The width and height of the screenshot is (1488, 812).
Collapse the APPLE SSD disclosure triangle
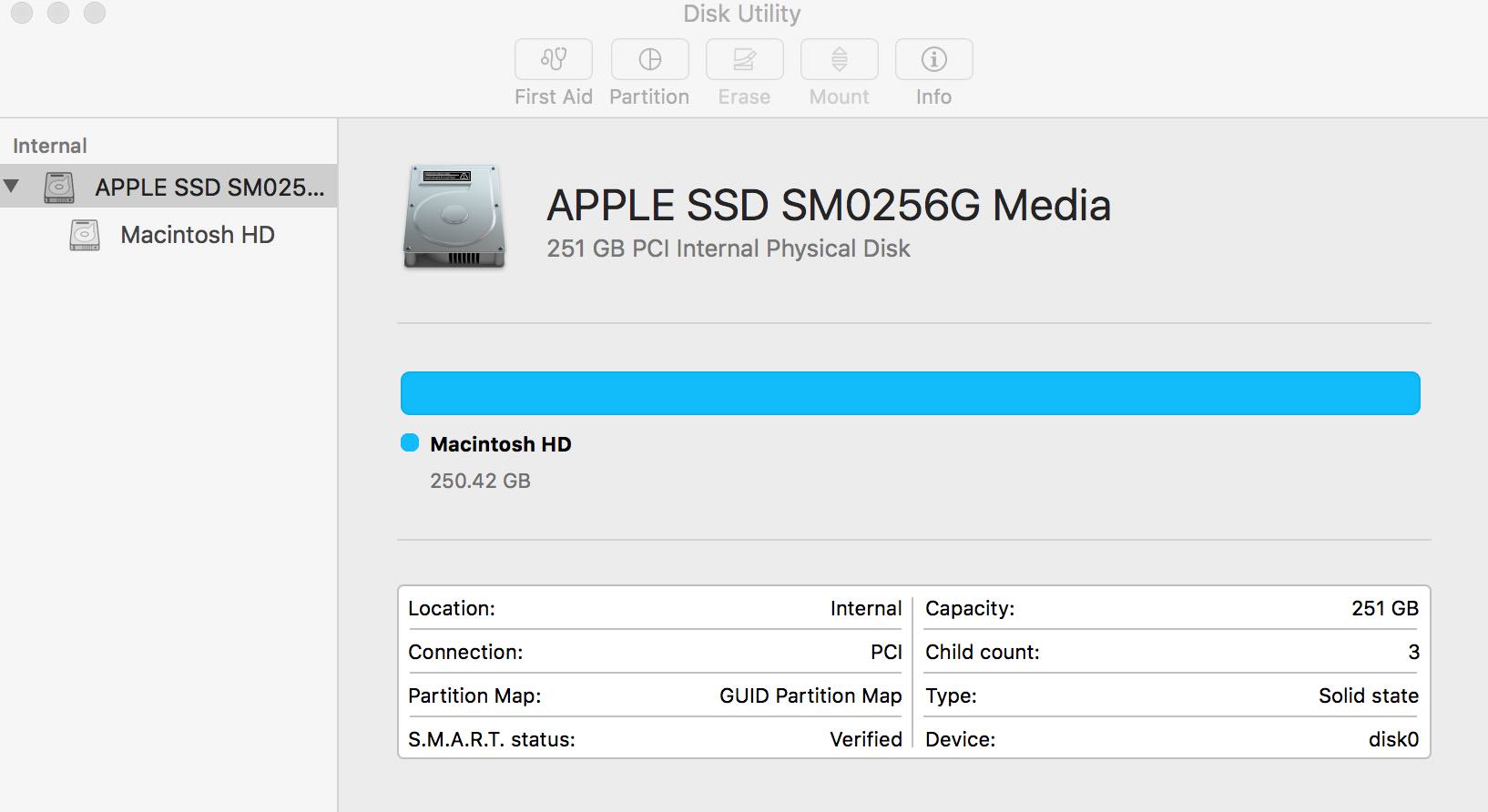pos(12,187)
